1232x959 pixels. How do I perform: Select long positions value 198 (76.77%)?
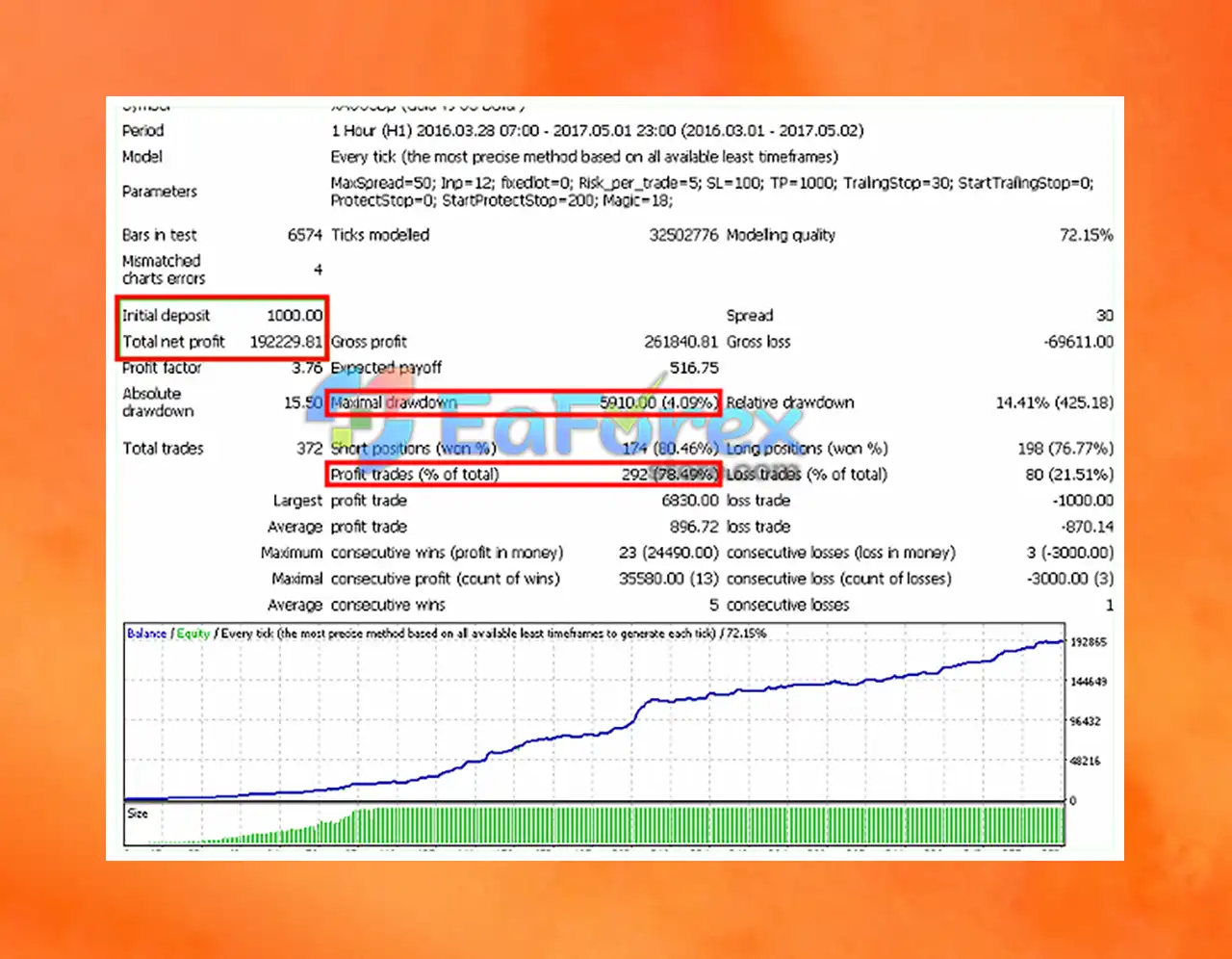point(1065,448)
